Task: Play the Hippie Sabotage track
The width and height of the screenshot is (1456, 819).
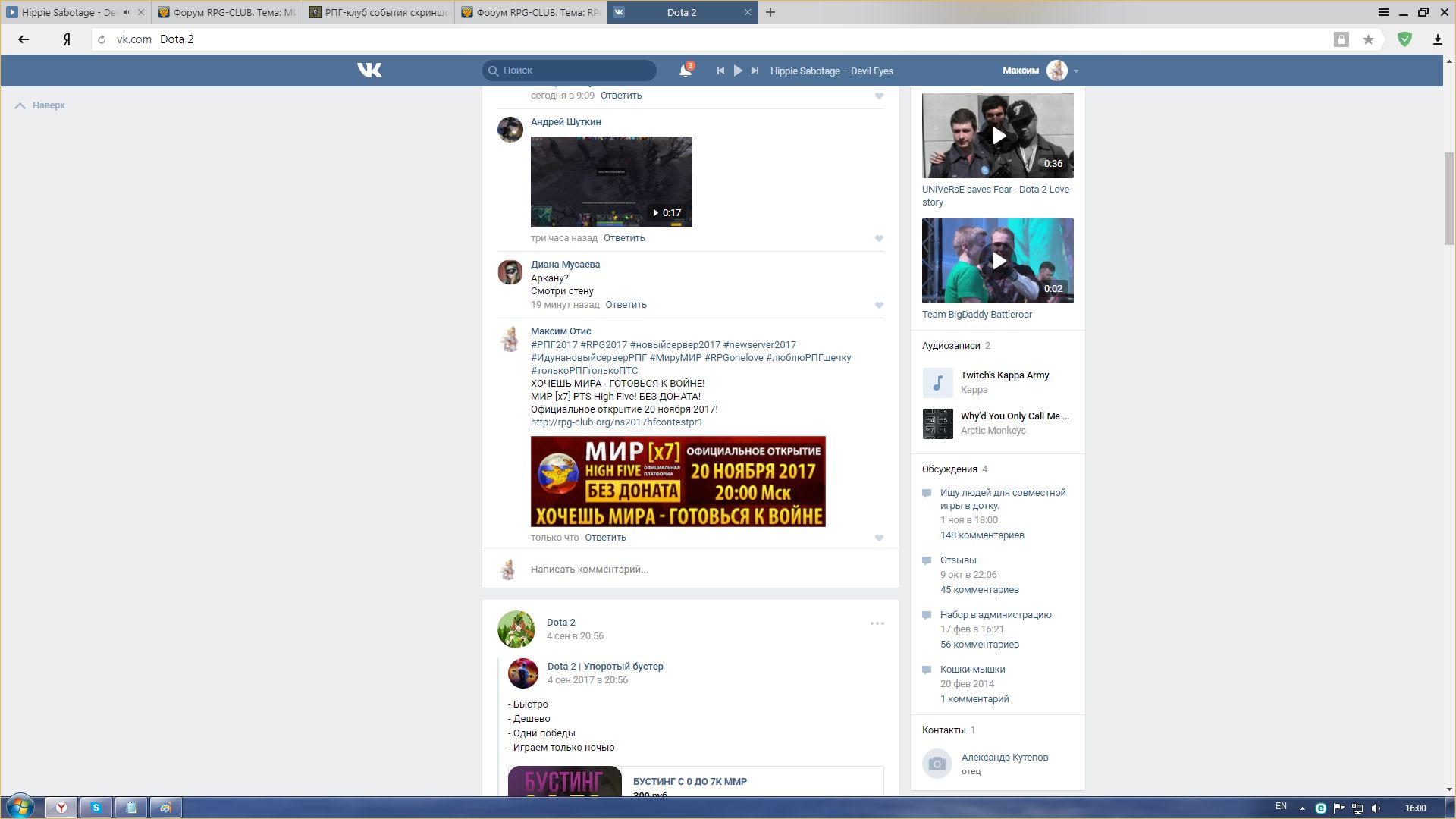Action: [738, 71]
